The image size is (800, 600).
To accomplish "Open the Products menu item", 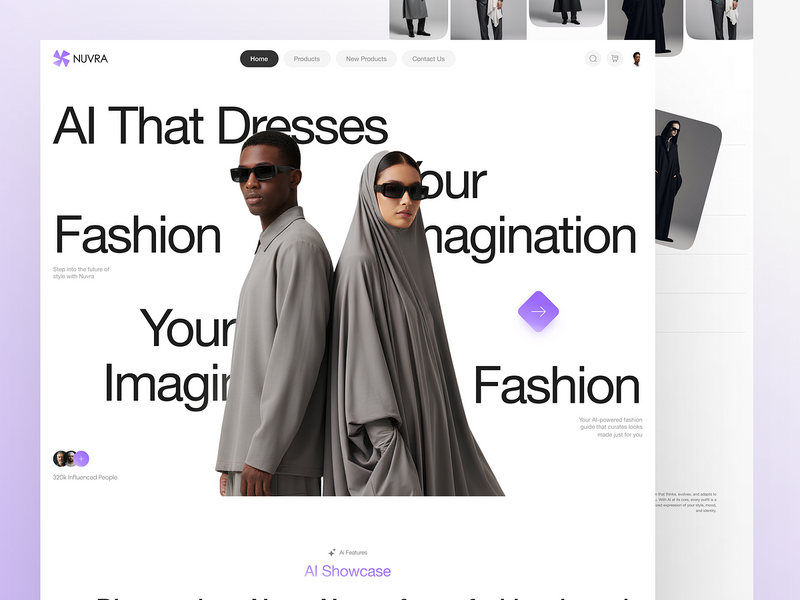I will pos(307,58).
